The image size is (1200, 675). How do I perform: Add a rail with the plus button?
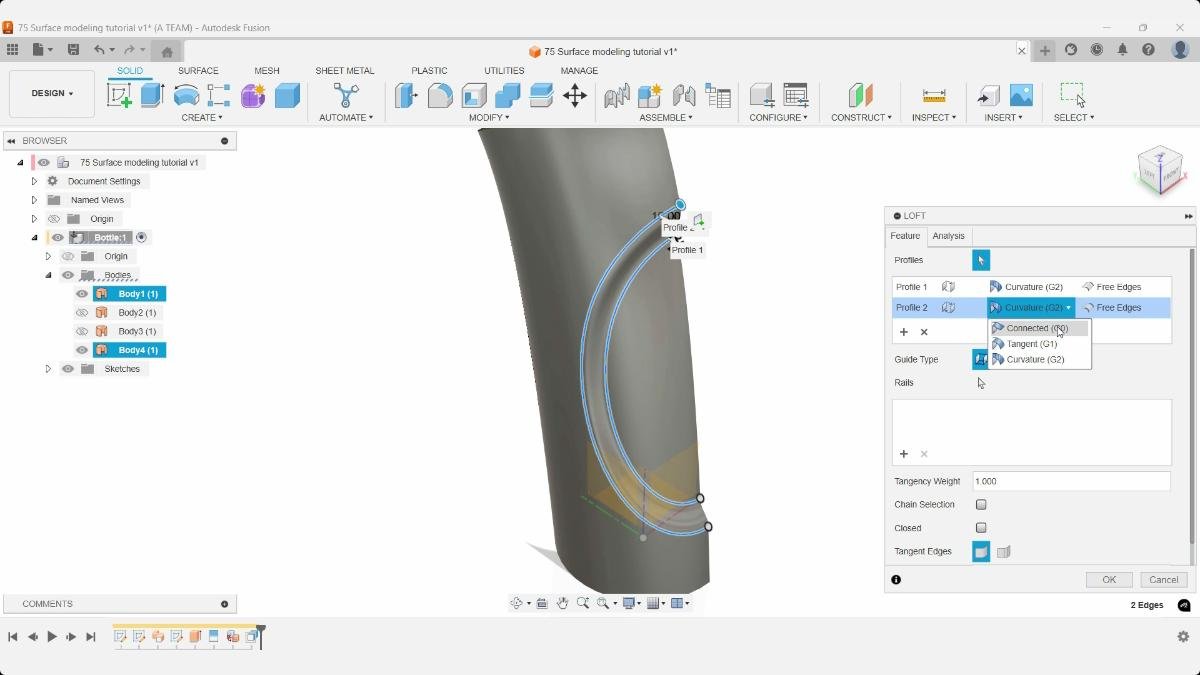point(904,454)
